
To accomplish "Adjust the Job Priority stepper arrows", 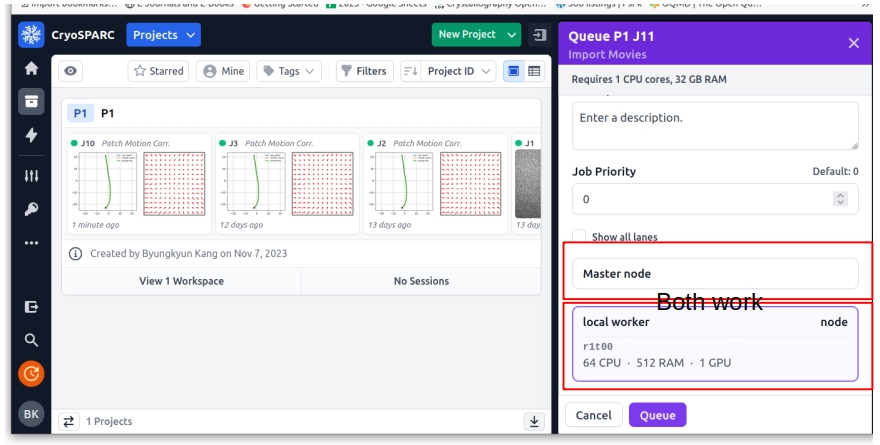I will click(840, 199).
